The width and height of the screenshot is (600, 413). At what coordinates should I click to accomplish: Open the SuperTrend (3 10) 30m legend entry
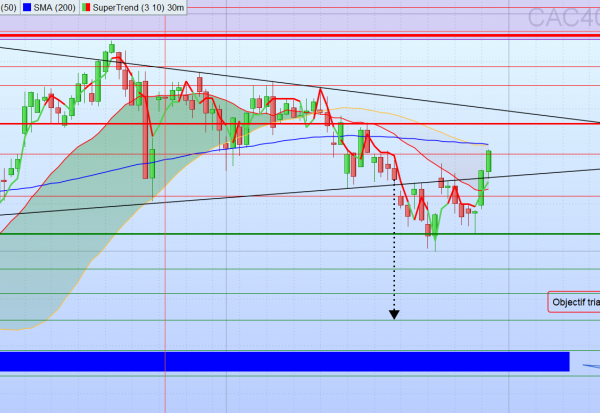click(x=134, y=7)
